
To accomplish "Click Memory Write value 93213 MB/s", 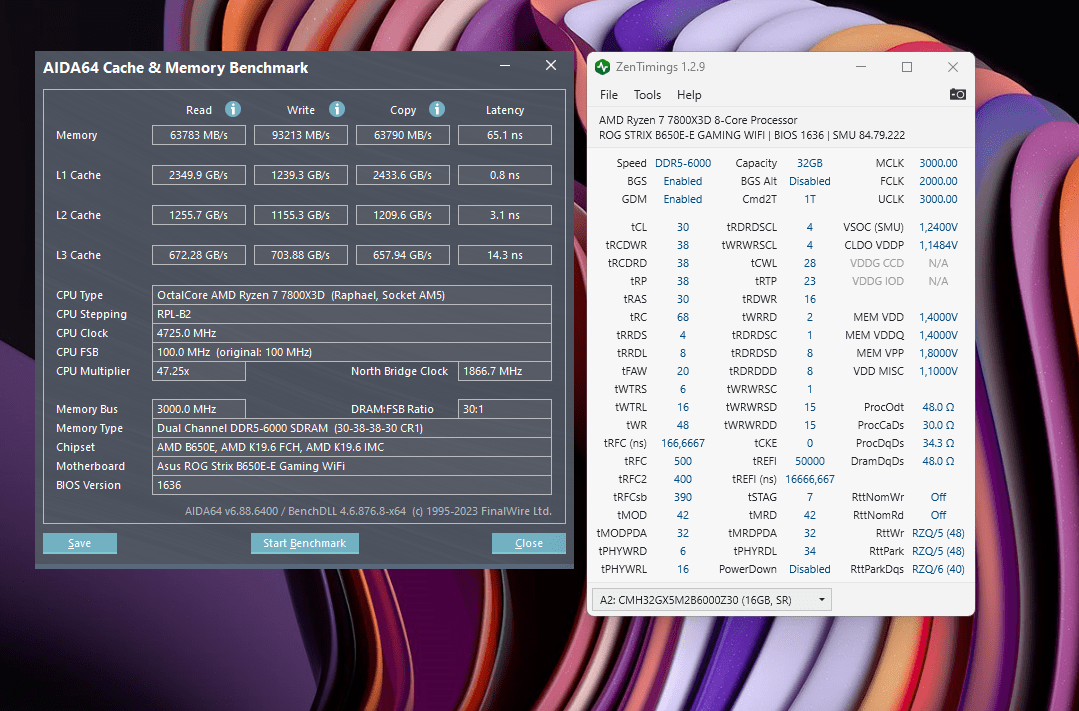I will (301, 135).
